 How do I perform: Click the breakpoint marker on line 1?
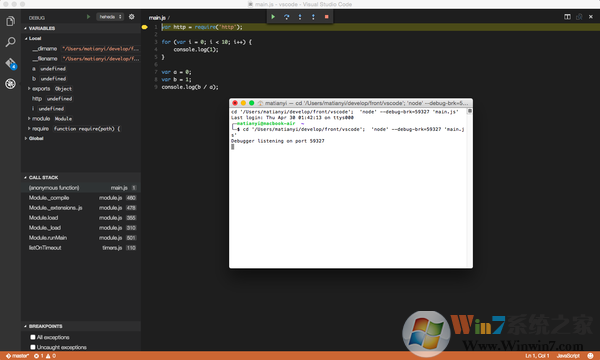coord(145,27)
